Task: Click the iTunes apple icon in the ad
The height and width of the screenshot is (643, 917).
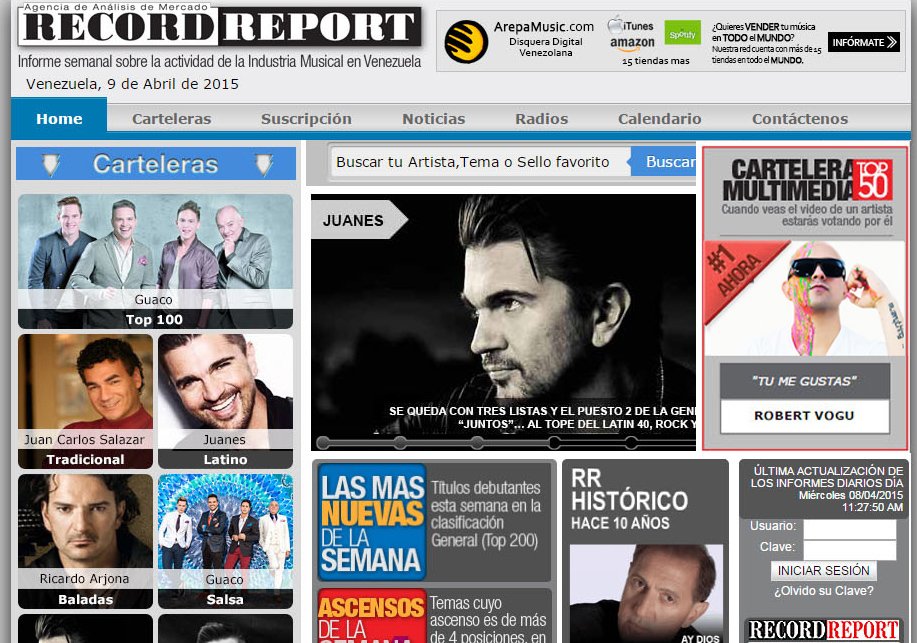Action: [615, 25]
